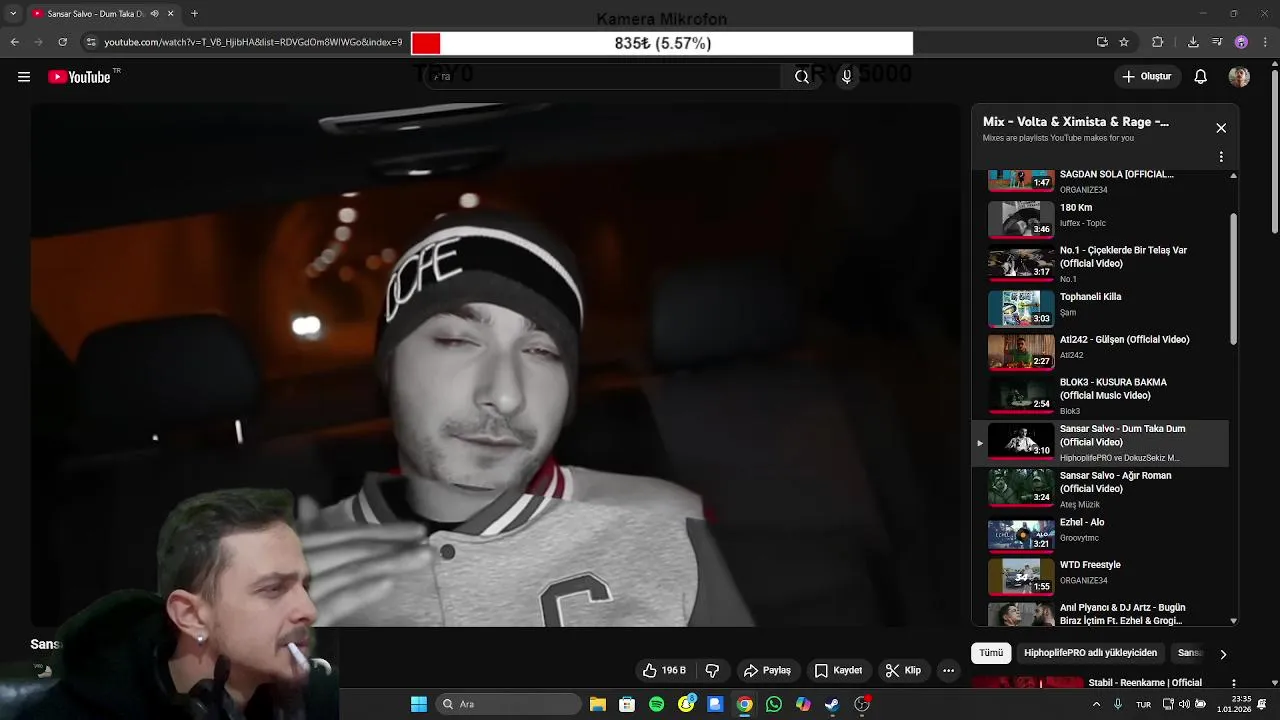The height and width of the screenshot is (720, 1280).
Task: Close the Sansar Salvo browser tab
Action: (x=170, y=14)
